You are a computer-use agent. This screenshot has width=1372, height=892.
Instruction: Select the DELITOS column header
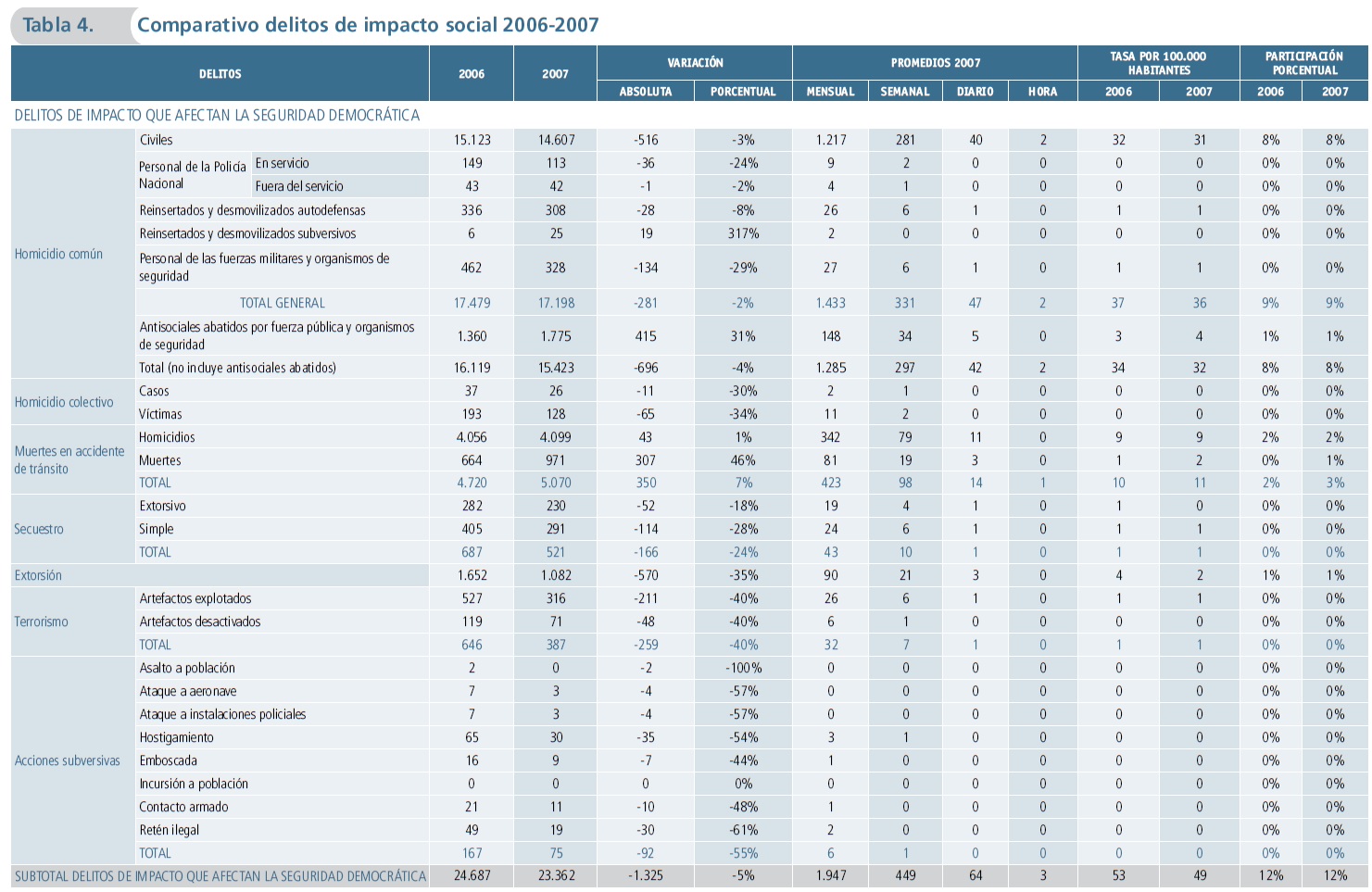(220, 74)
